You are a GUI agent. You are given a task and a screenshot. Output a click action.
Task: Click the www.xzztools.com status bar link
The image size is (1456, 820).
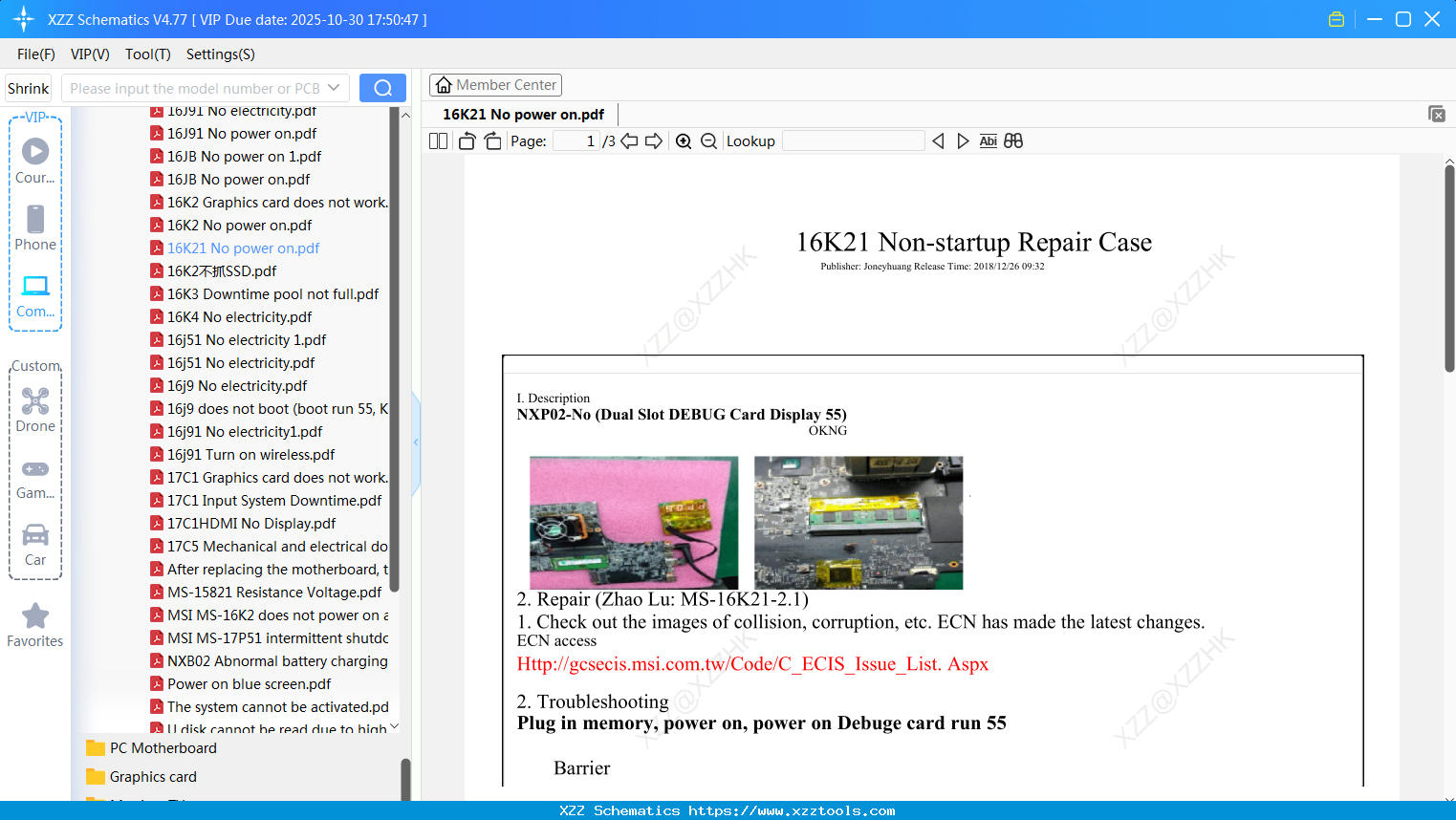pos(792,810)
